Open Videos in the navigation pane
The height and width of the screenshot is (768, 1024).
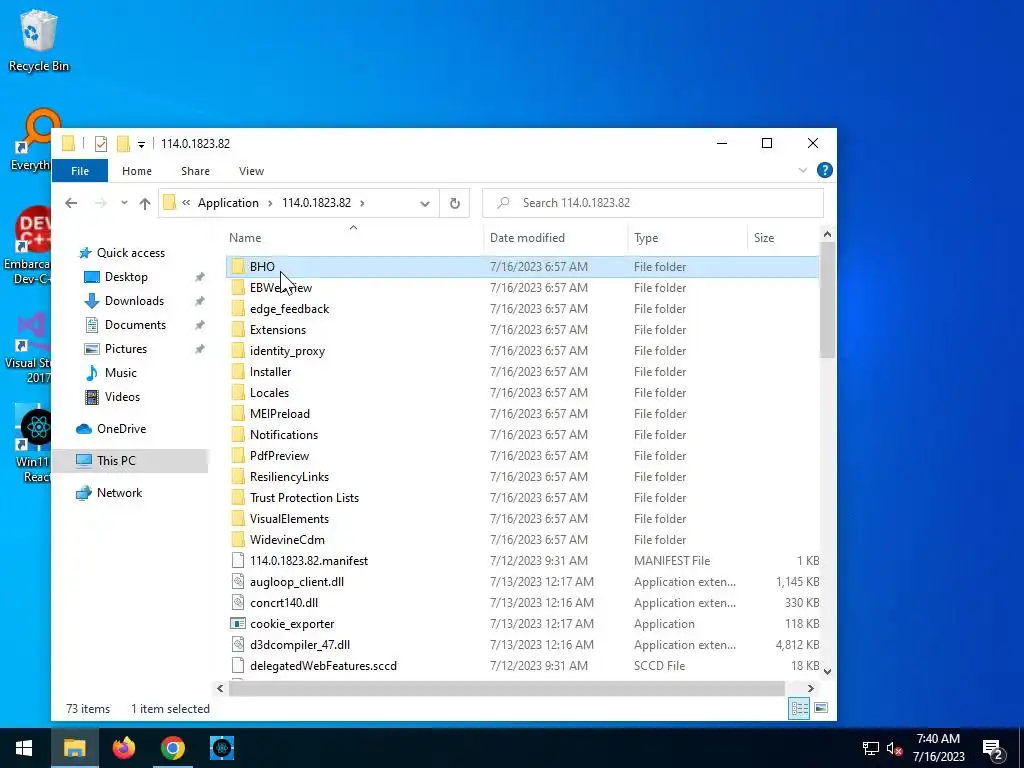(x=122, y=397)
